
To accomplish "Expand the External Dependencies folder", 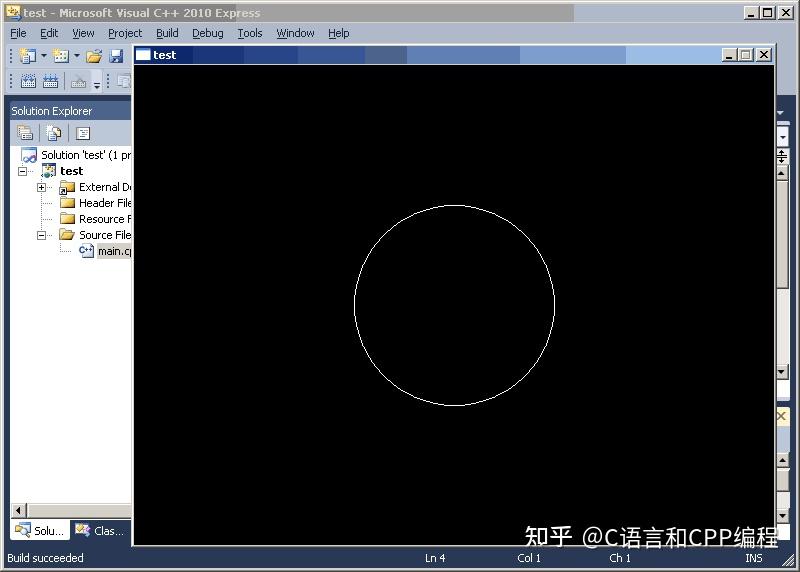I will pos(41,187).
